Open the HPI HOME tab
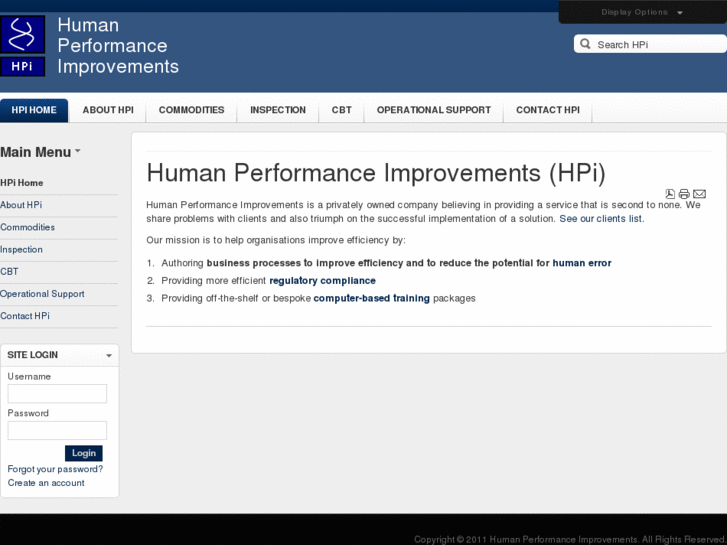 [x=34, y=110]
